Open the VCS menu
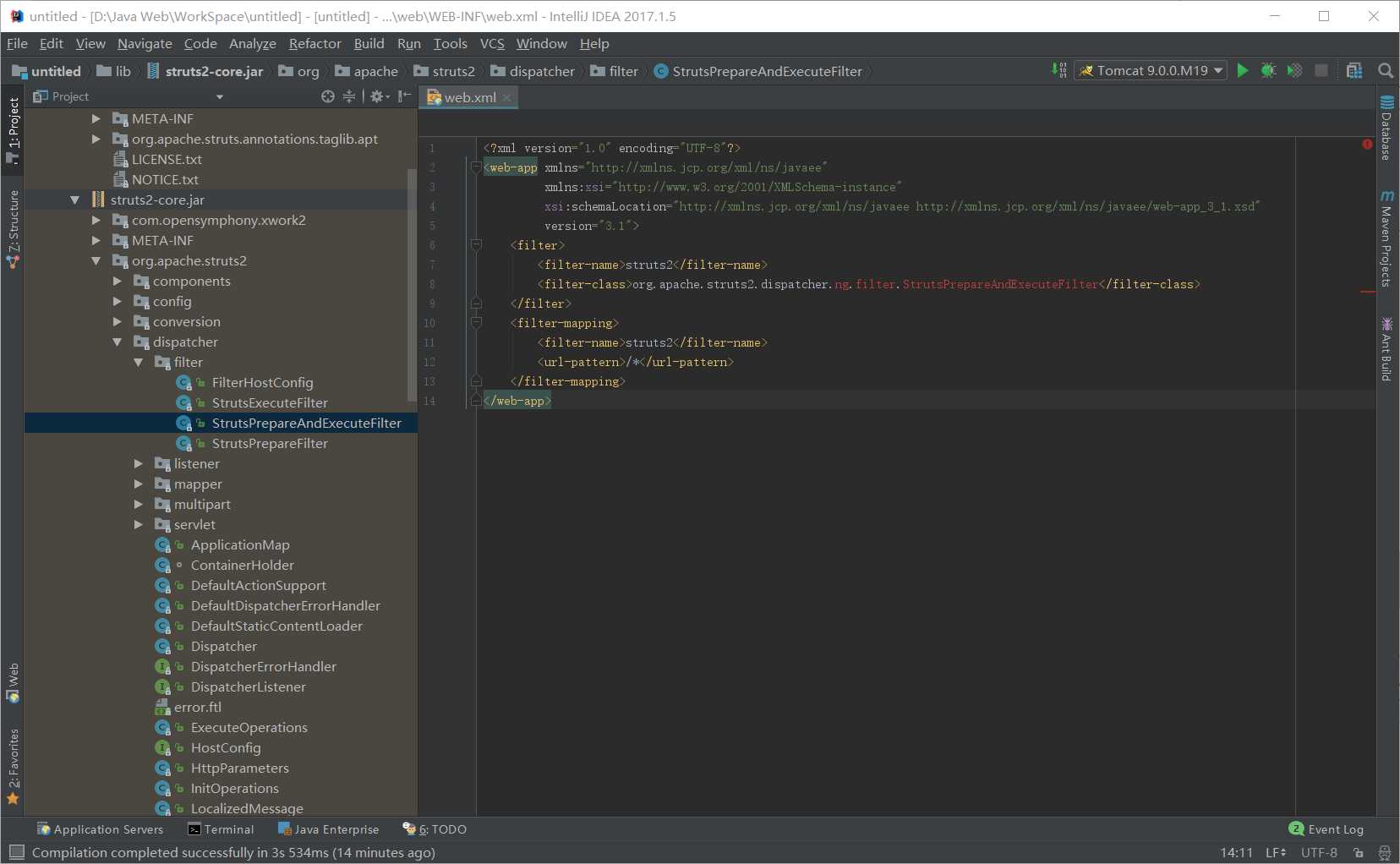This screenshot has width=1400, height=864. point(492,43)
